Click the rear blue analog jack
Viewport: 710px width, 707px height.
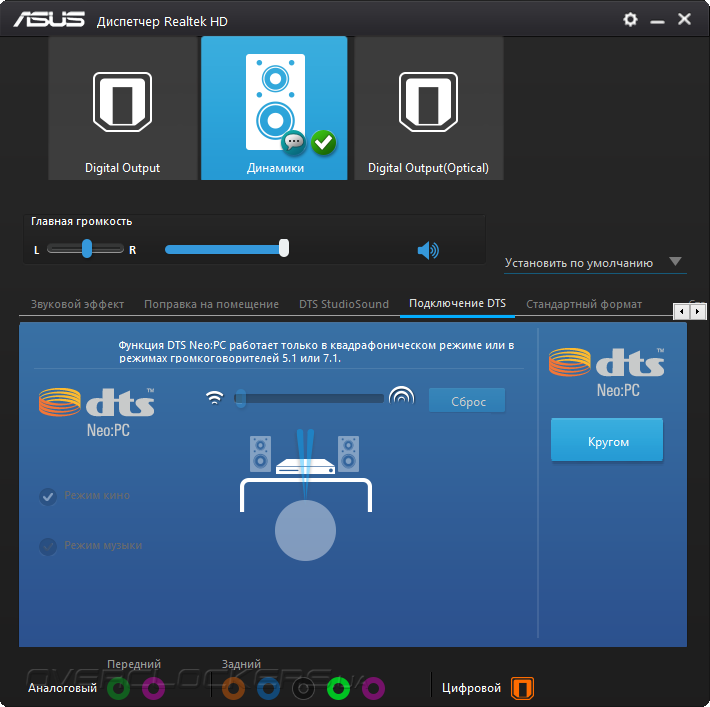(269, 688)
